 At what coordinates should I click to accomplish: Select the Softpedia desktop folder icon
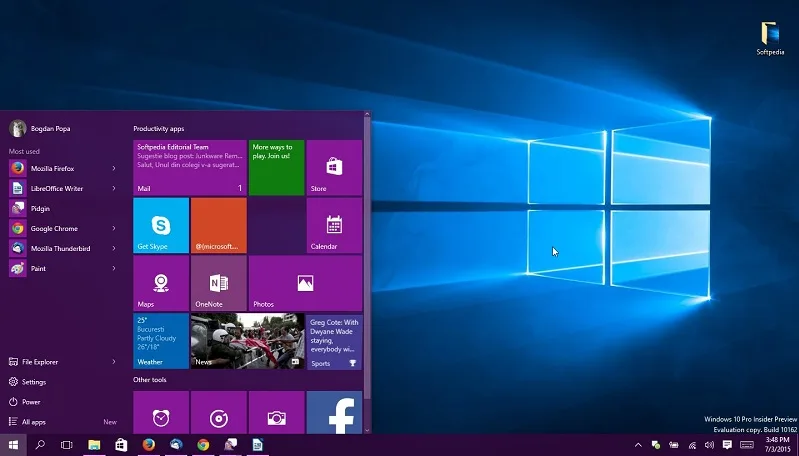pyautogui.click(x=770, y=38)
